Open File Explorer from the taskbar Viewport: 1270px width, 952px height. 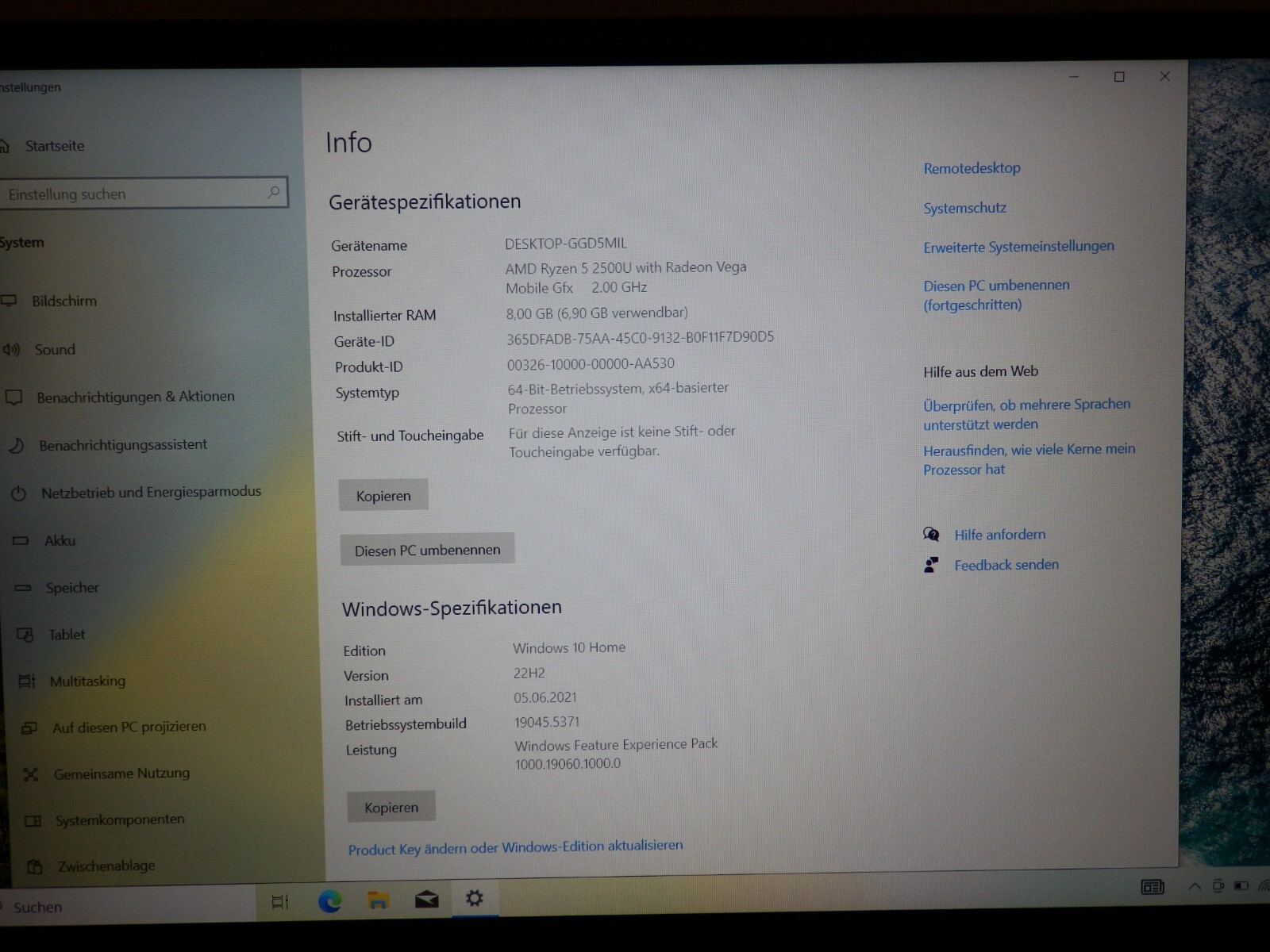(378, 900)
